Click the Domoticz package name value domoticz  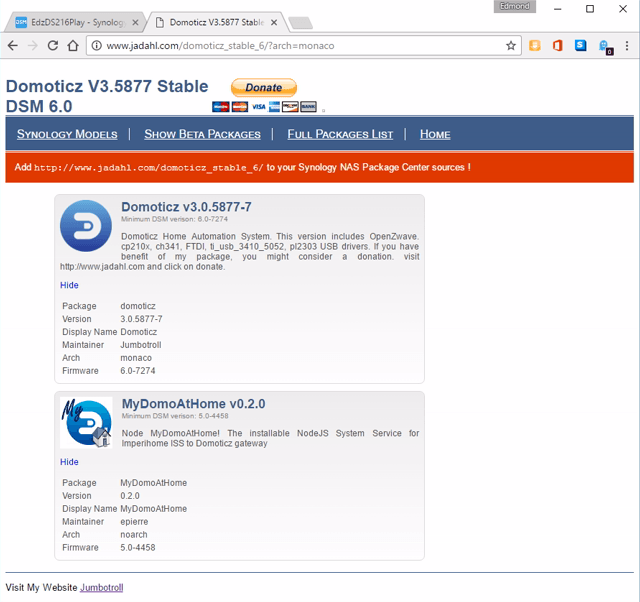[138, 306]
